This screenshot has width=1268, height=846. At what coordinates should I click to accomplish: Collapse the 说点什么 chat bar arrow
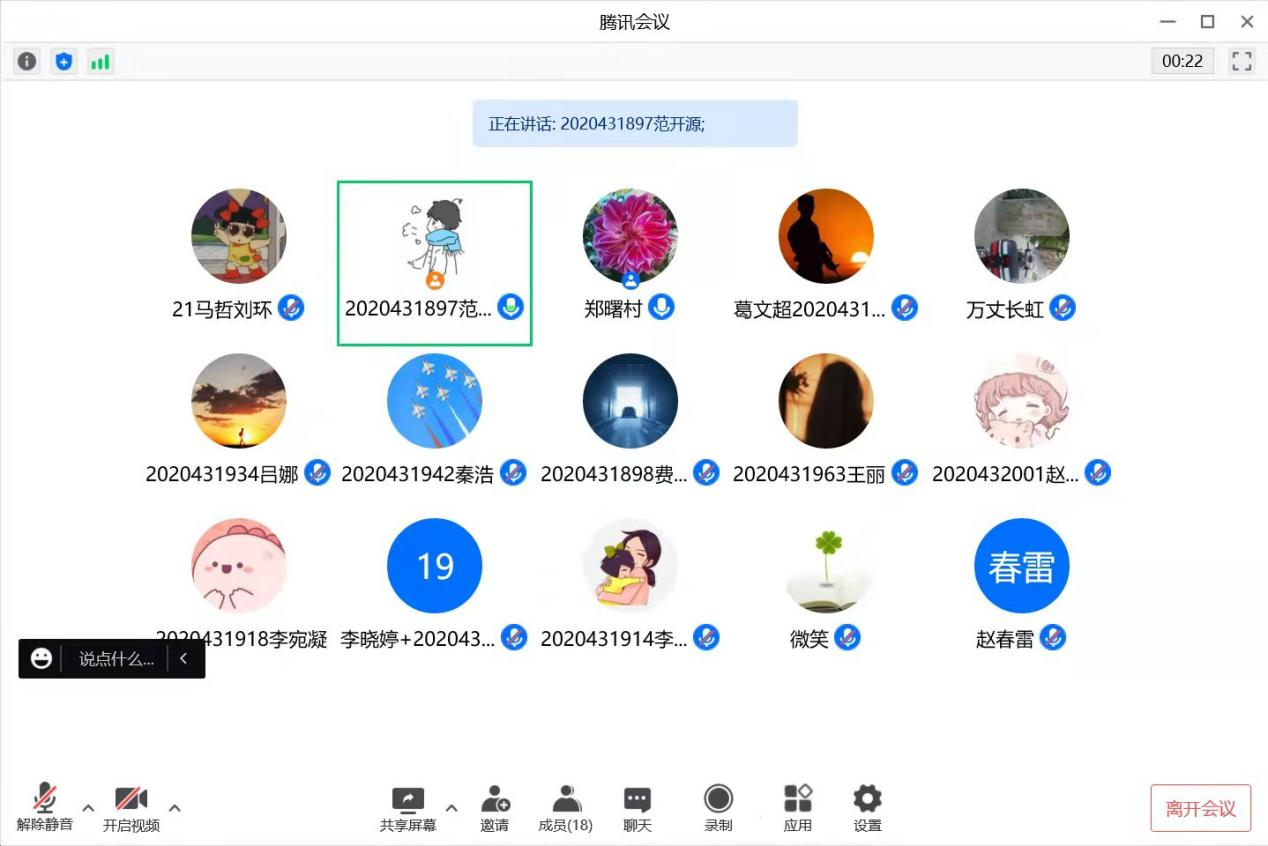pos(183,659)
